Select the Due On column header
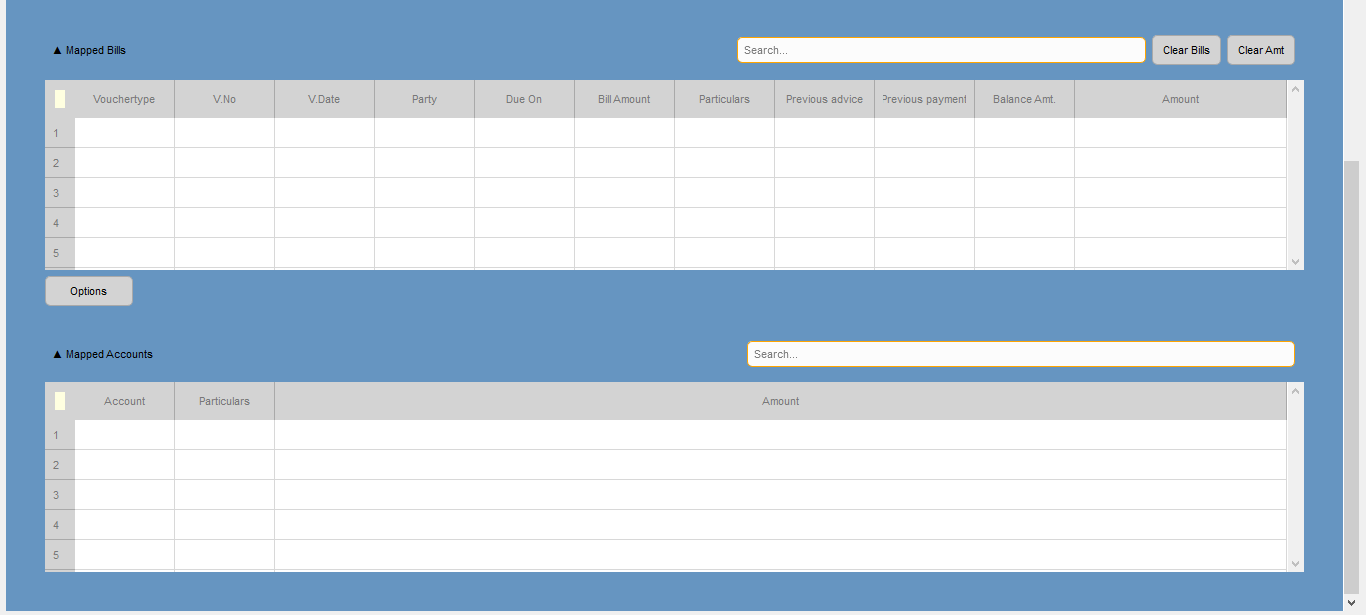Viewport: 1366px width, 615px height. point(524,99)
